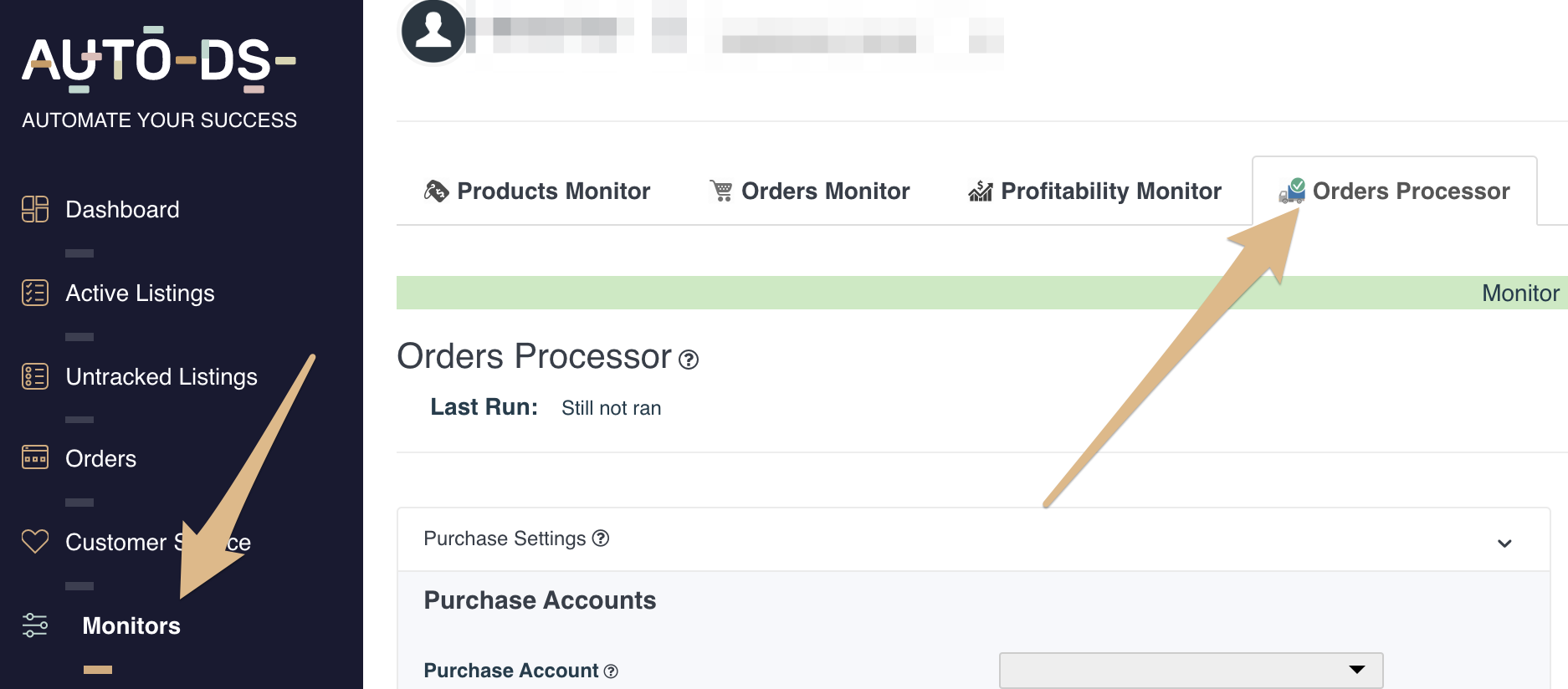Select Monitors in the sidebar
The height and width of the screenshot is (689, 1568).
(131, 625)
